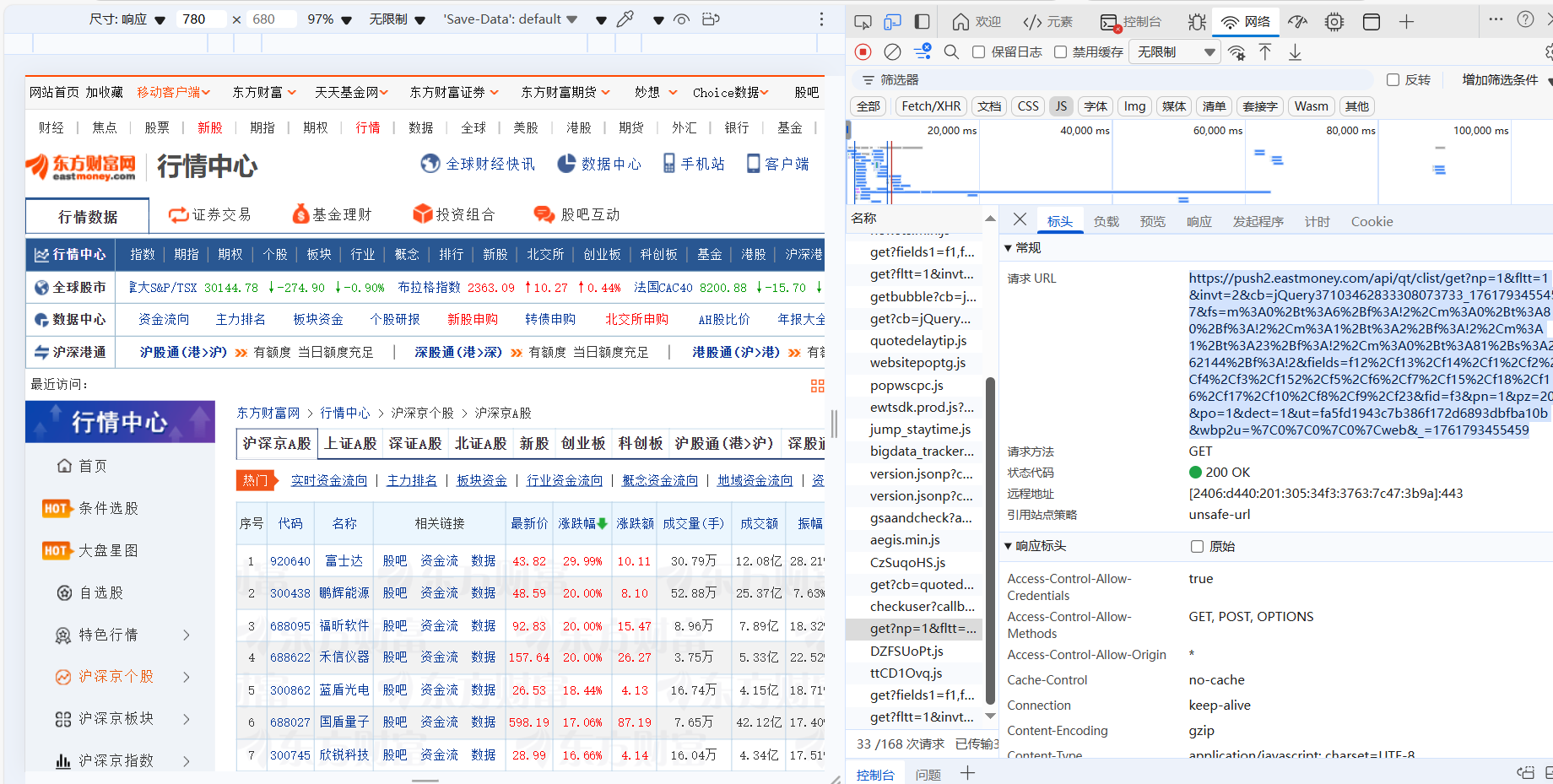Stop recording network requests
Image resolution: width=1553 pixels, height=784 pixels.
click(862, 51)
